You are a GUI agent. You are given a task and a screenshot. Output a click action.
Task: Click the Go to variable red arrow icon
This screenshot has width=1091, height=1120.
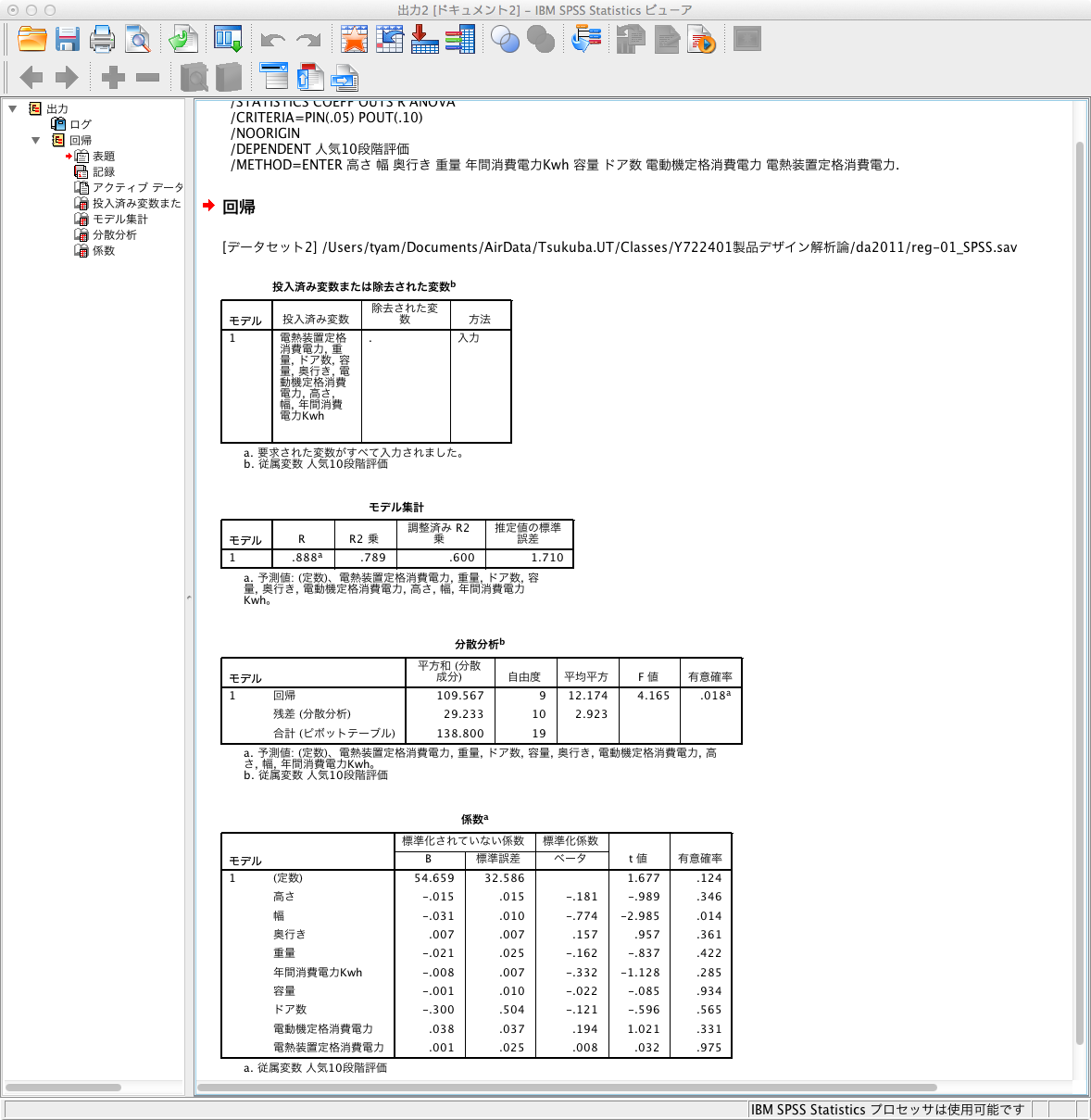[x=424, y=39]
